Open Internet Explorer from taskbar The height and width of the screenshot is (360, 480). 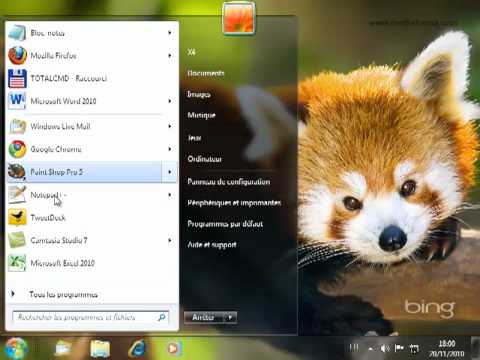(137, 349)
